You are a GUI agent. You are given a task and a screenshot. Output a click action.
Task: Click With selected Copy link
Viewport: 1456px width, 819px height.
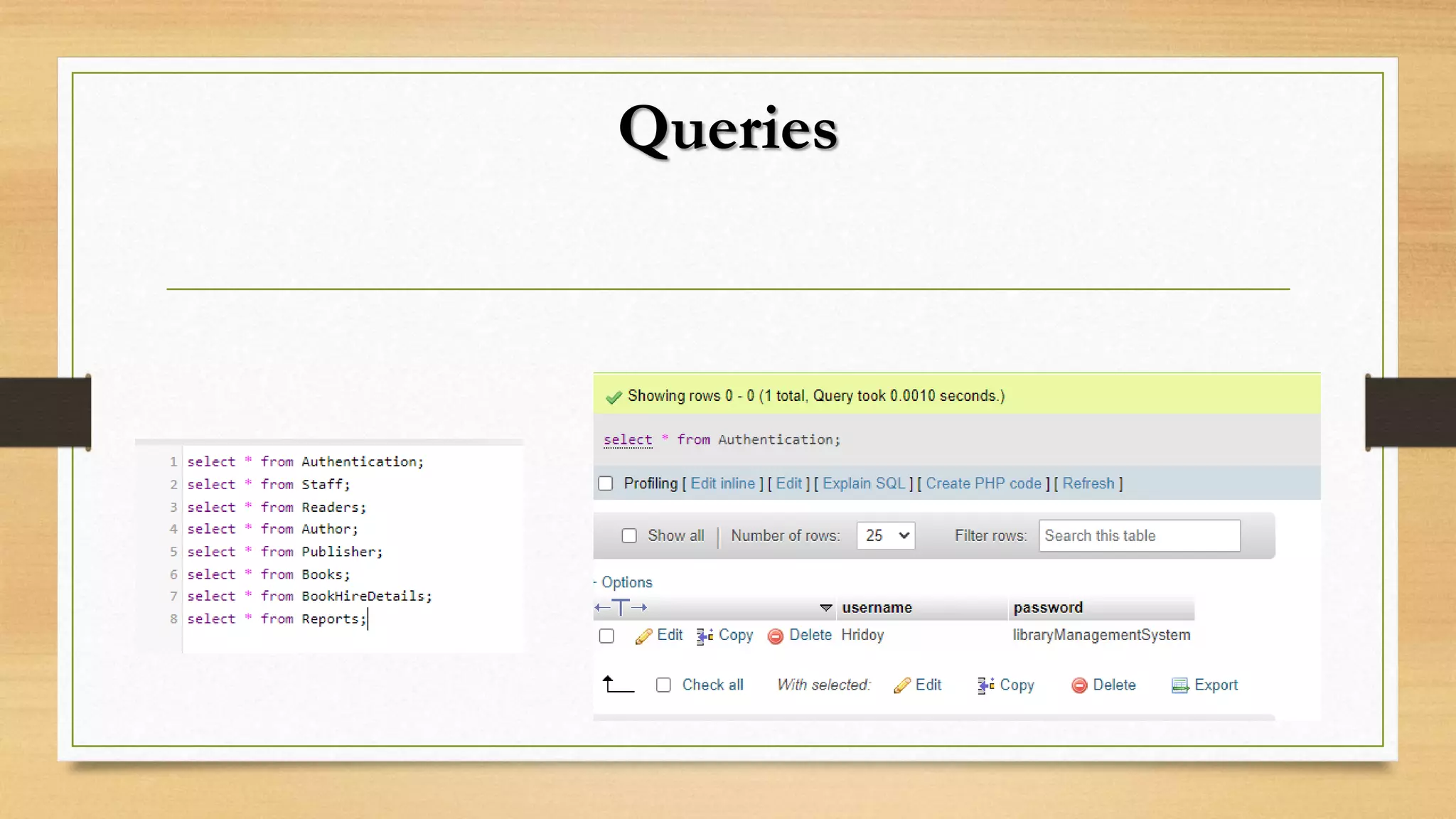pos(1017,685)
